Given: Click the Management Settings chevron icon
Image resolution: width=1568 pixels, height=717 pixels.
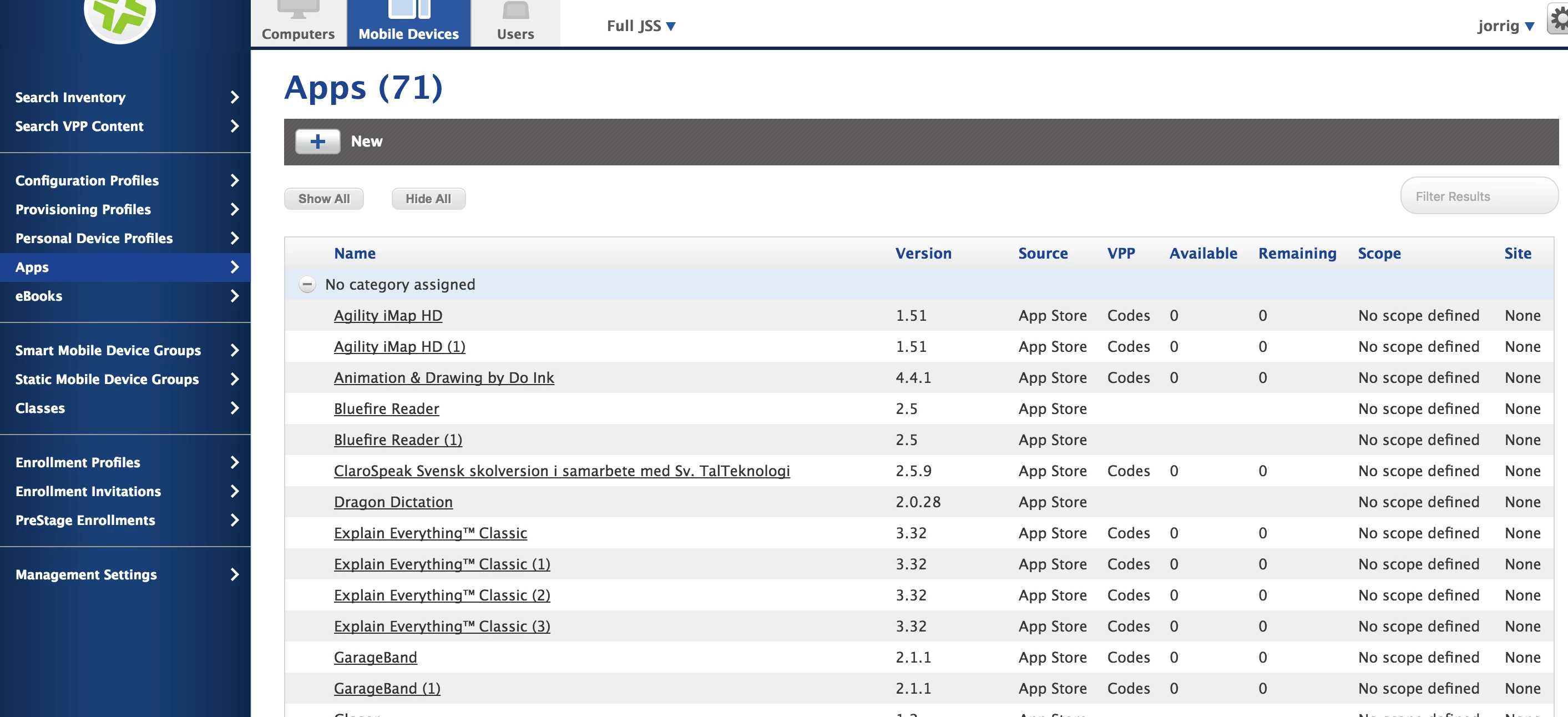Looking at the screenshot, I should coord(234,574).
